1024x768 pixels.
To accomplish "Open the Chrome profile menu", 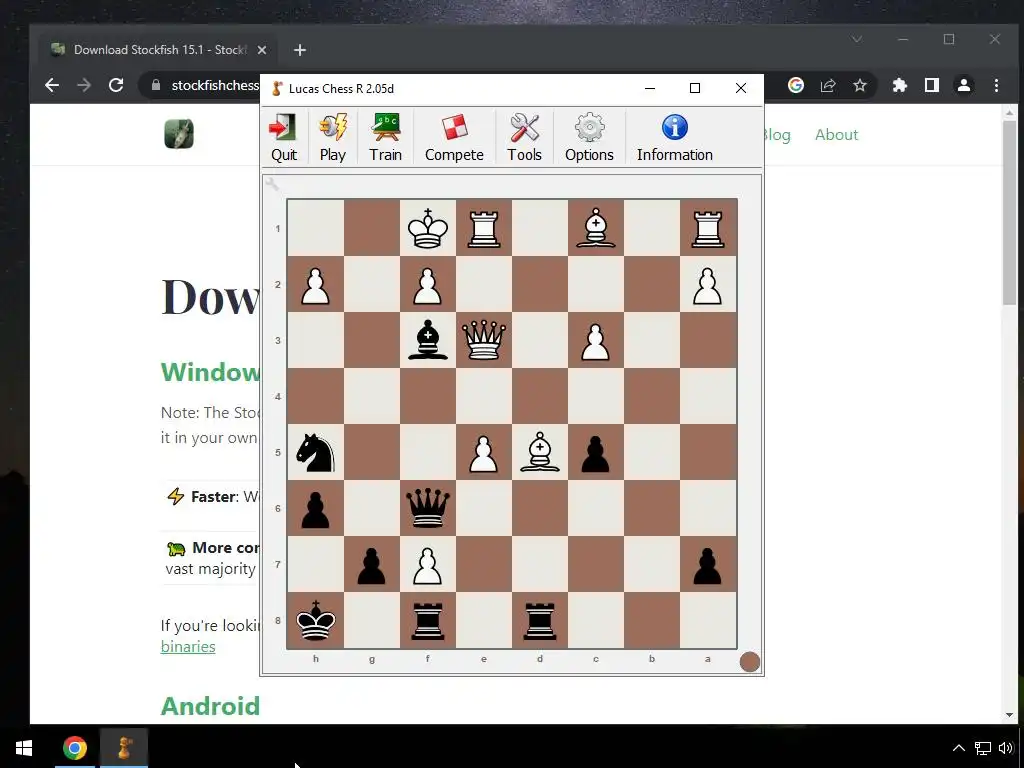I will 964,85.
